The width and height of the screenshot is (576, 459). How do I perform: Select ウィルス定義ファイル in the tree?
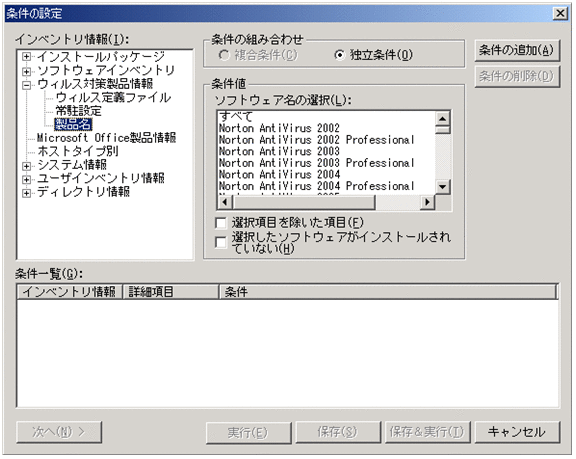113,97
